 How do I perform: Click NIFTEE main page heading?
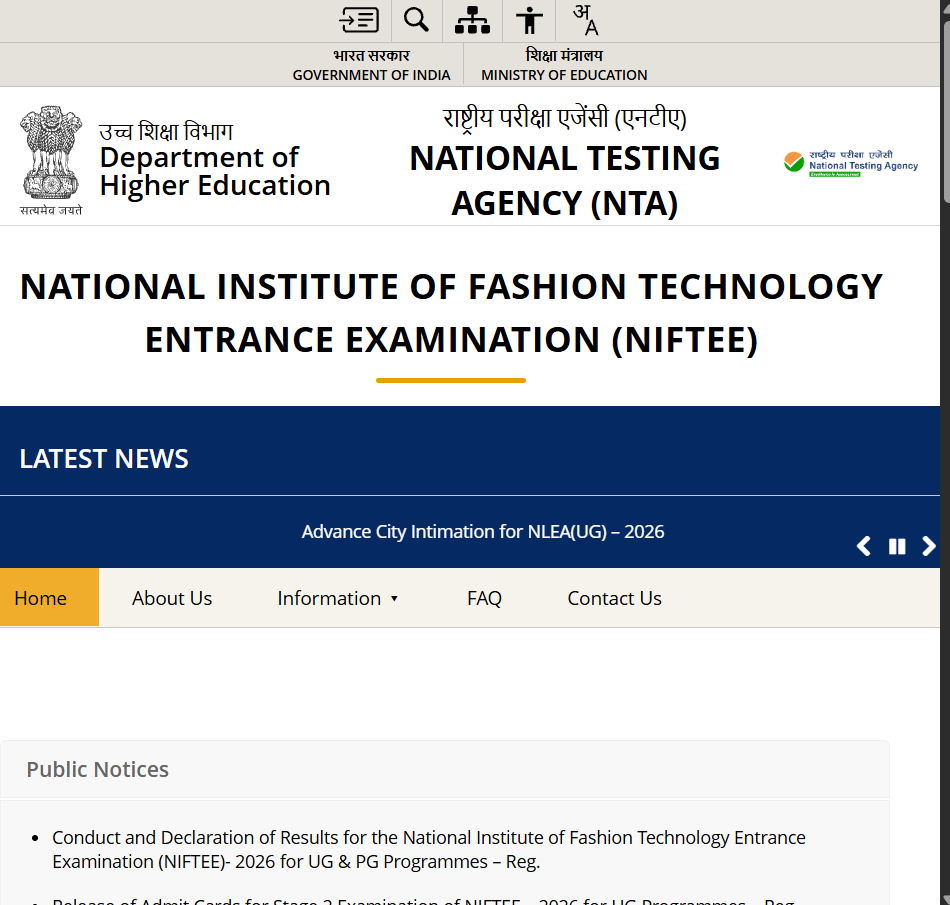pos(451,313)
